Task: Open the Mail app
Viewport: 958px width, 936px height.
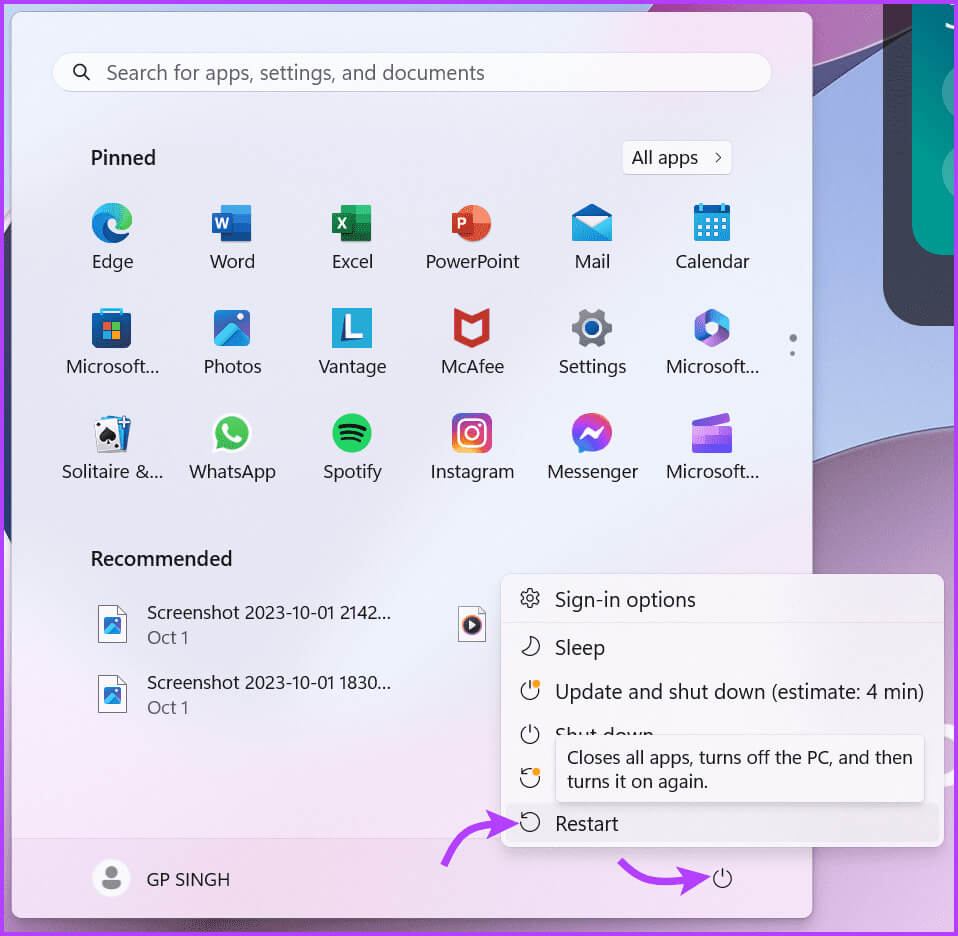Action: 592,236
